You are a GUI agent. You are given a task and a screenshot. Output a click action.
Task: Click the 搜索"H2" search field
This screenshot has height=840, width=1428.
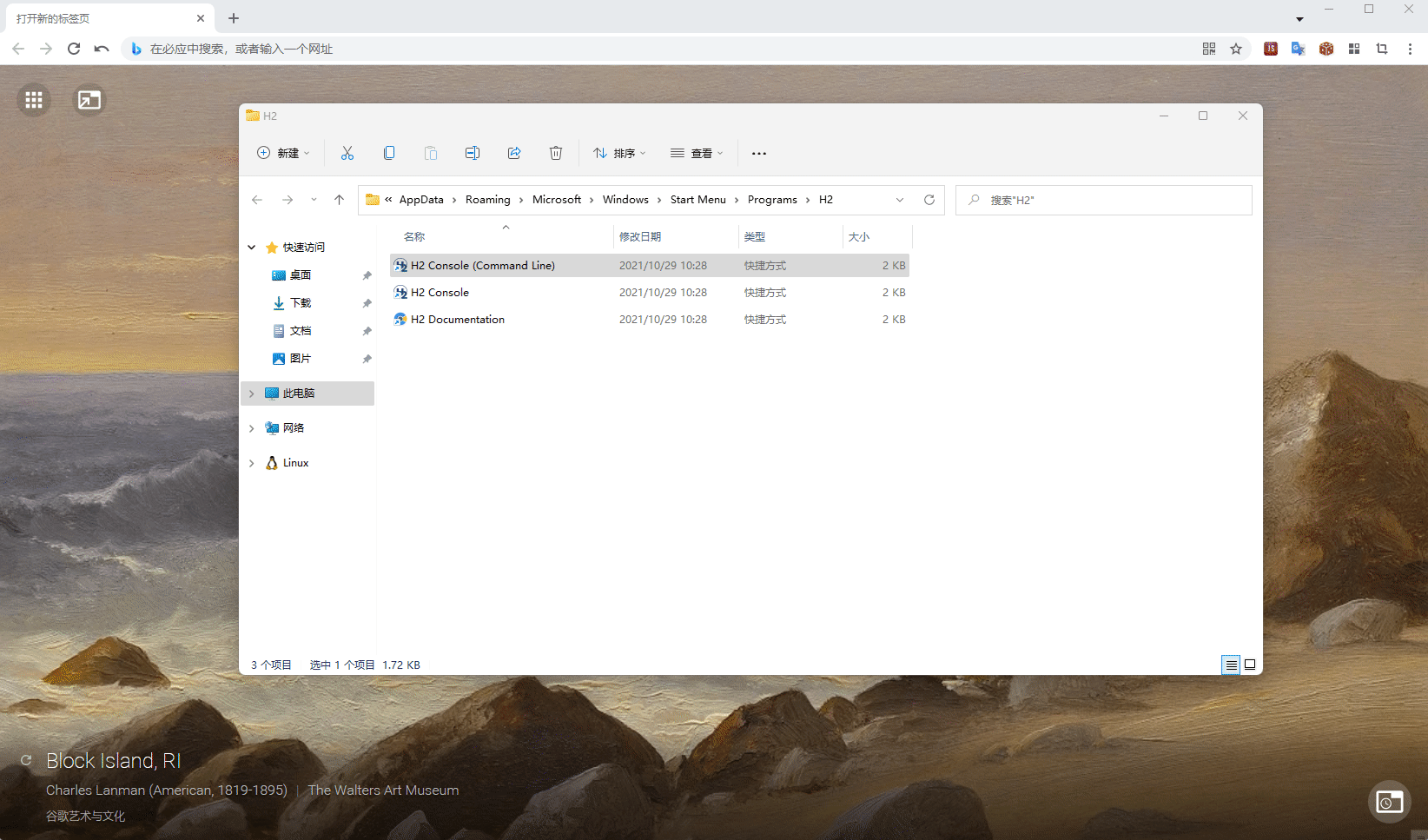point(1104,200)
